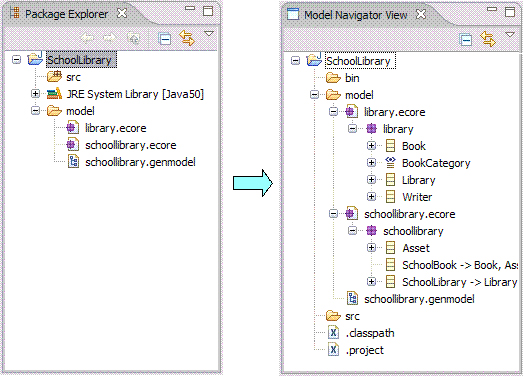Click library.ecore file icon in Model Navigator

352,112
